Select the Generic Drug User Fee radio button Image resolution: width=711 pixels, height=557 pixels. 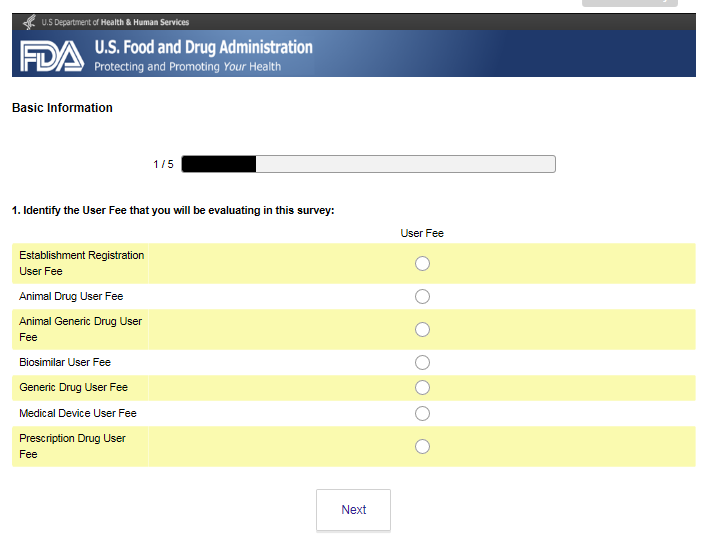point(422,387)
